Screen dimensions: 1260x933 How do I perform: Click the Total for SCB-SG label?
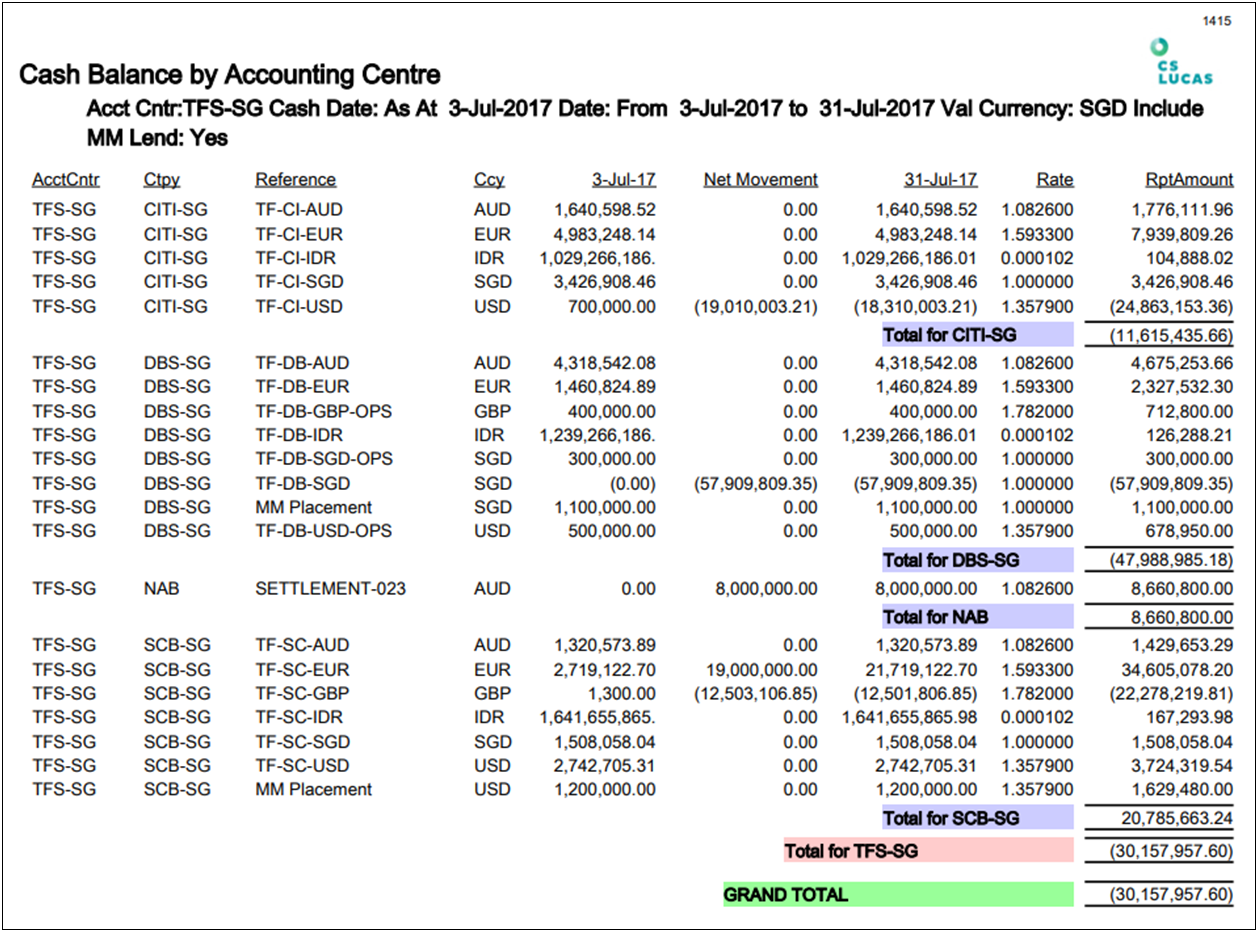tap(951, 818)
